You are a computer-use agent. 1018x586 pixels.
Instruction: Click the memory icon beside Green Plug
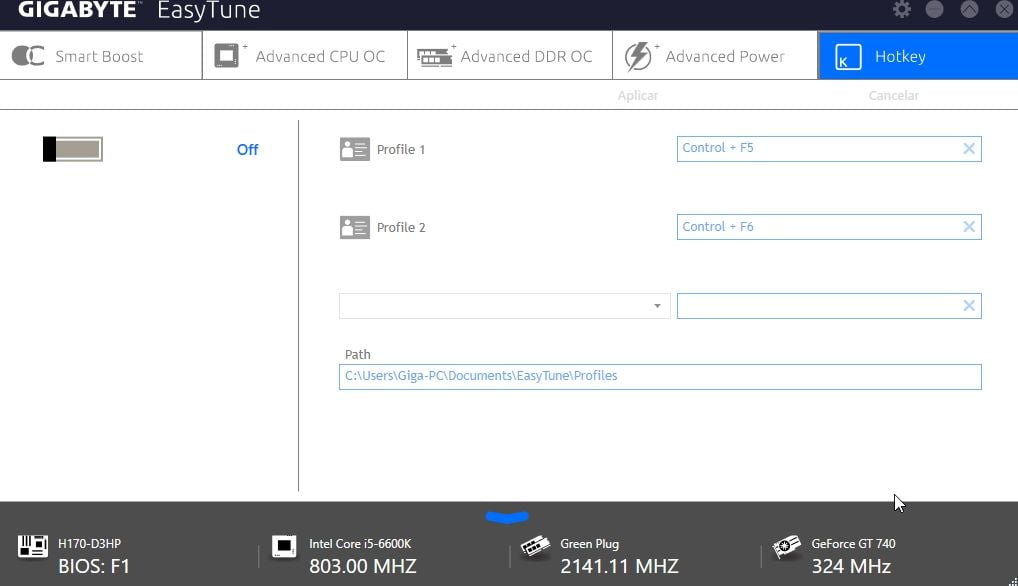tap(535, 546)
